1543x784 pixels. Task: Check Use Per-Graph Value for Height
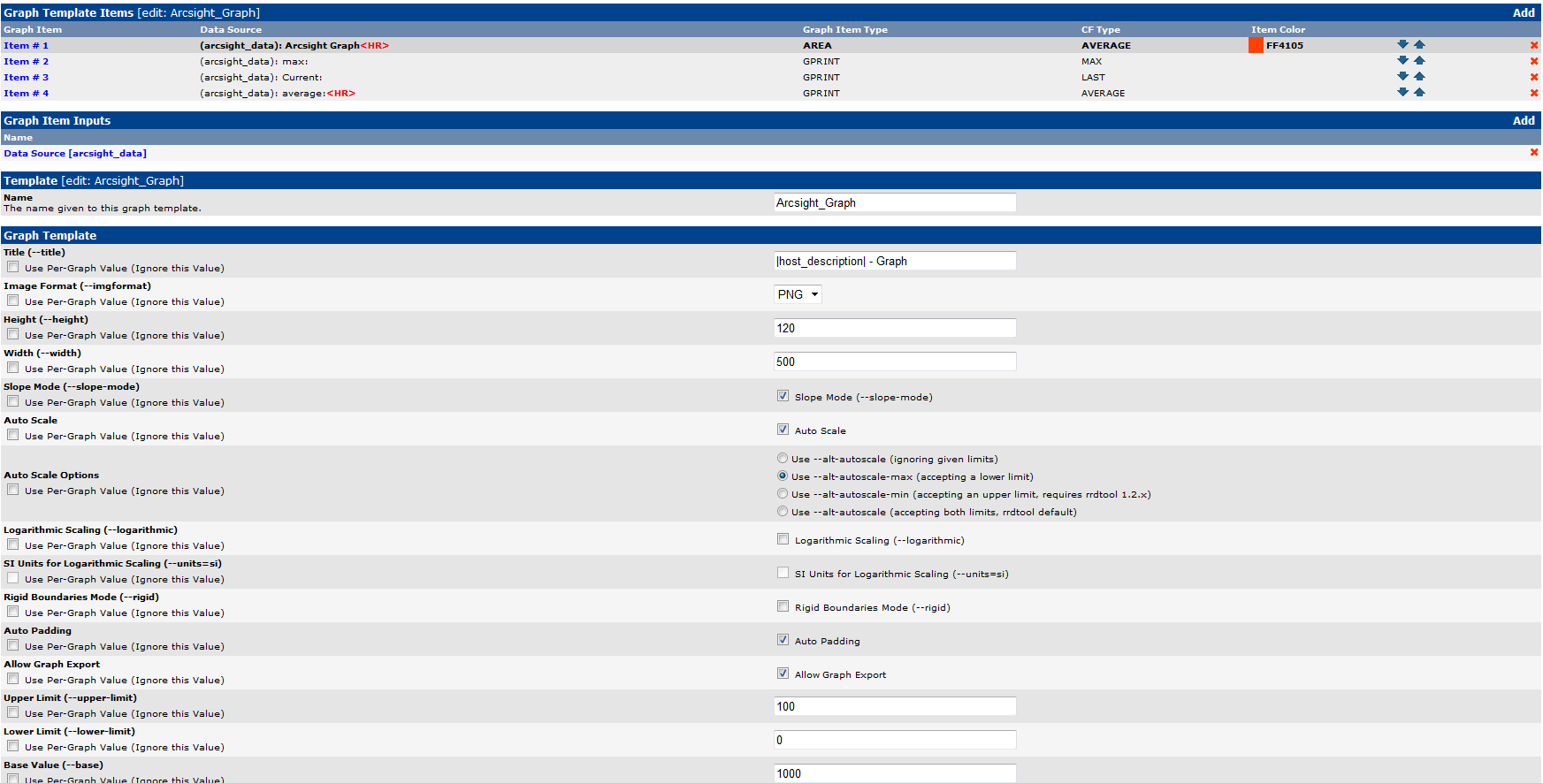[12, 334]
